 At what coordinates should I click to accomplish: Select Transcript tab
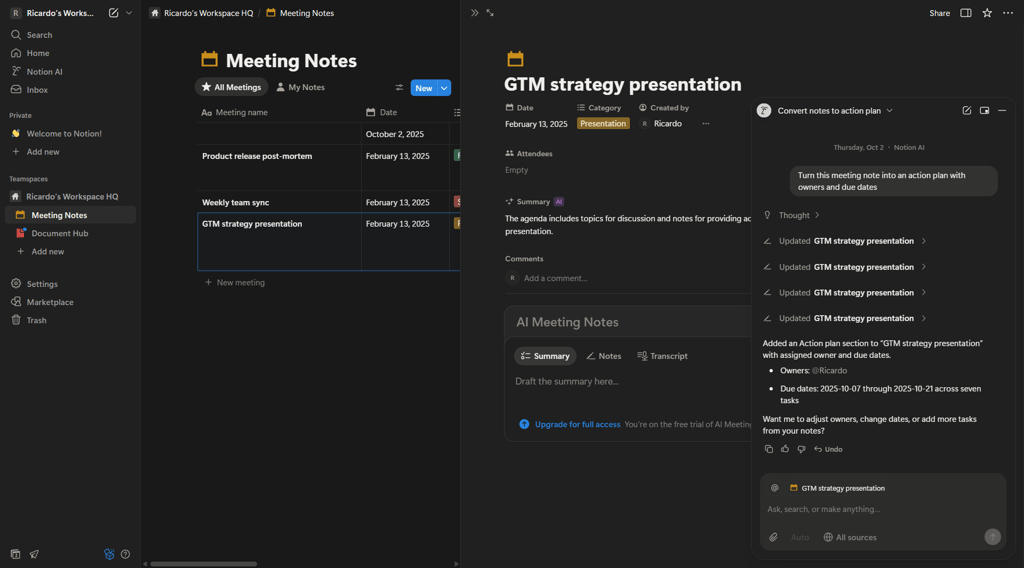coord(662,356)
